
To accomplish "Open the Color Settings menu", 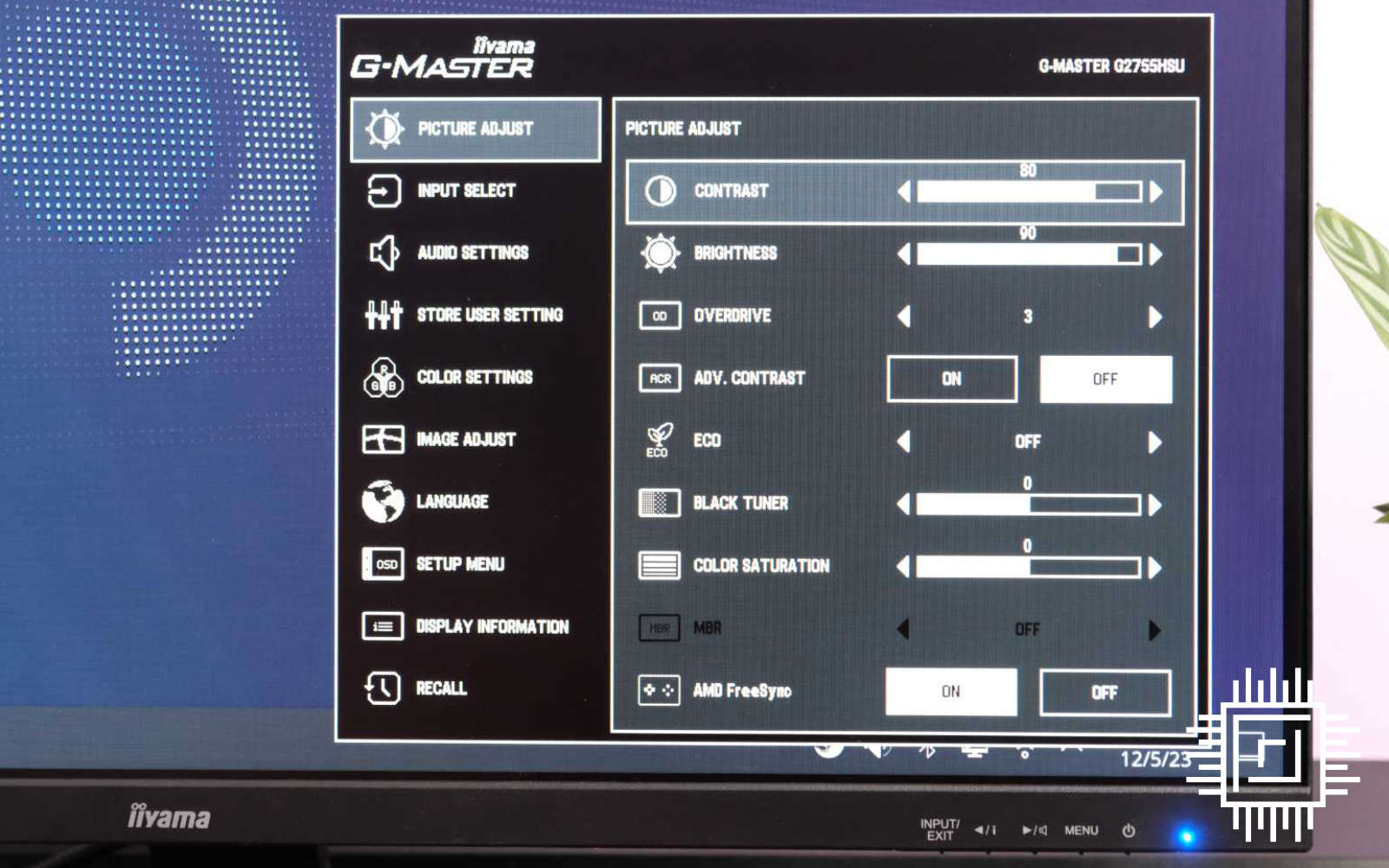I will [x=476, y=378].
